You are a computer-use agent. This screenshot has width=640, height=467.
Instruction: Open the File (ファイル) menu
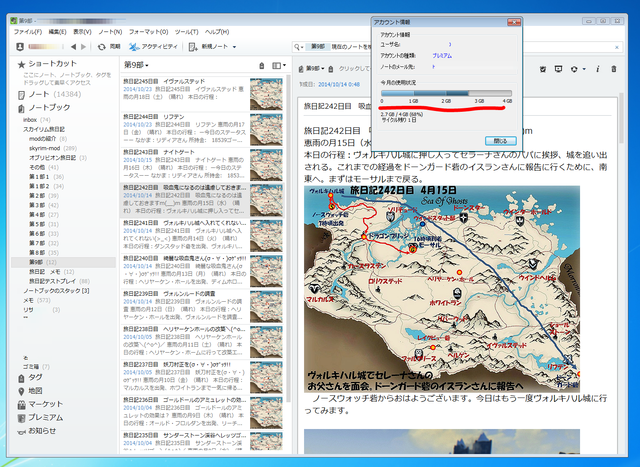pos(28,31)
